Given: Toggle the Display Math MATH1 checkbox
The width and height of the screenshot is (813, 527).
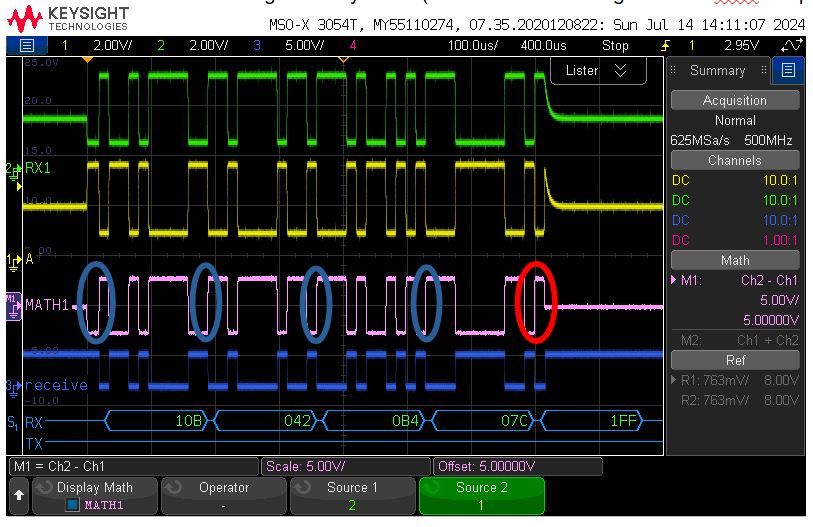Looking at the screenshot, I should click(73, 505).
